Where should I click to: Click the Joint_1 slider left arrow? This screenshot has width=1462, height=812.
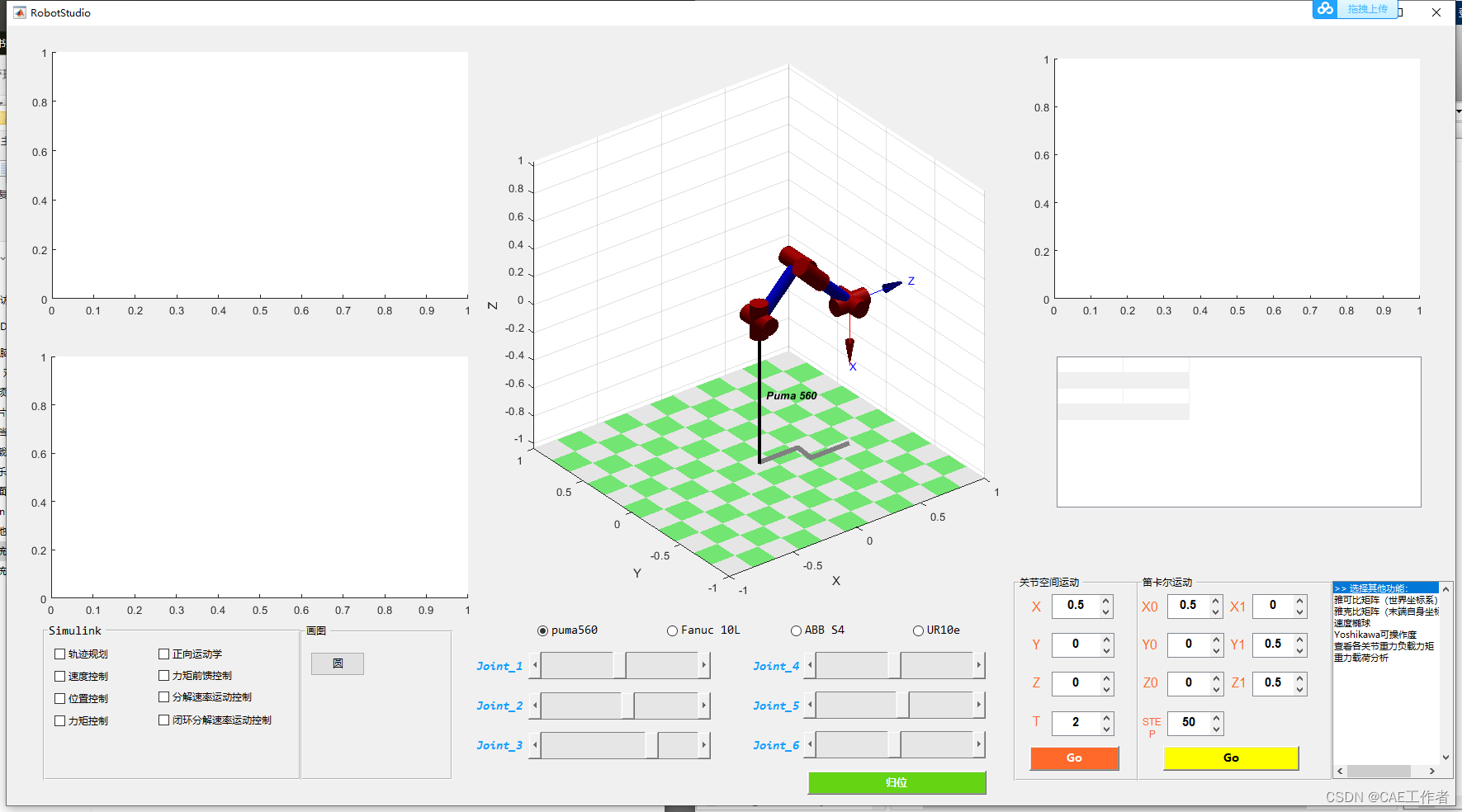(x=535, y=665)
